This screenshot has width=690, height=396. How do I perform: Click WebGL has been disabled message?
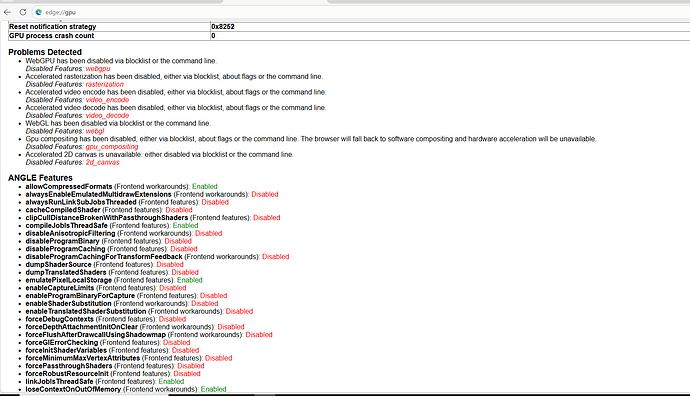pyautogui.click(x=118, y=124)
